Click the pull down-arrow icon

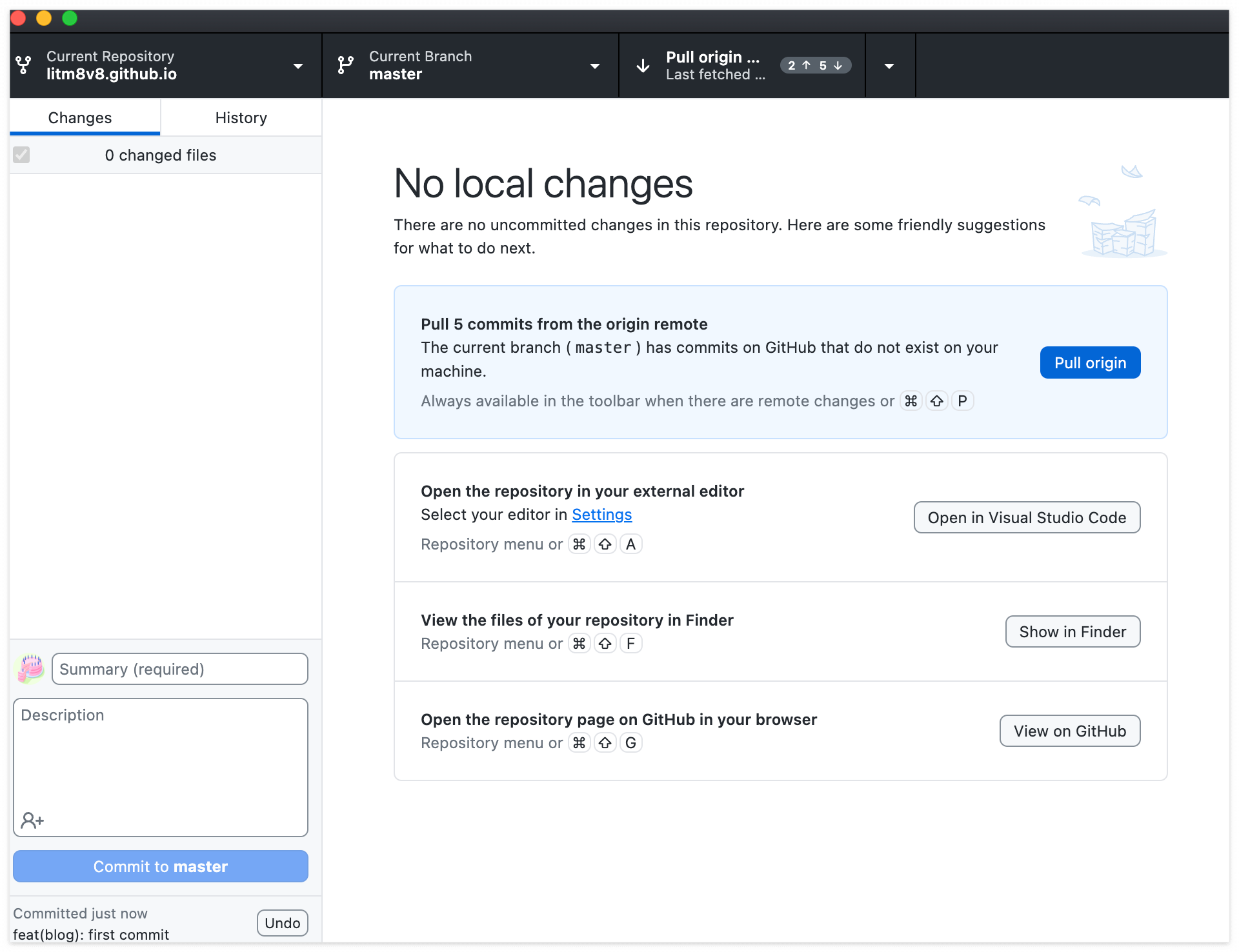643,66
